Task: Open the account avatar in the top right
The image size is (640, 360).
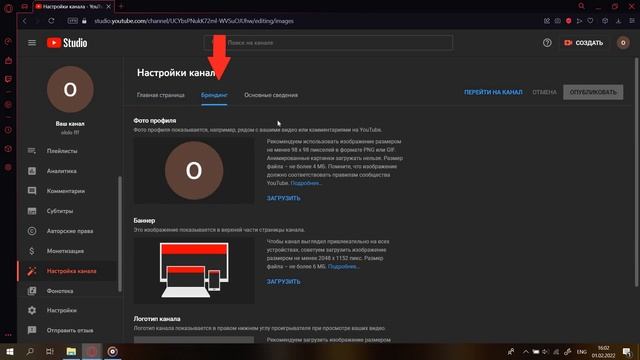Action: [x=623, y=43]
